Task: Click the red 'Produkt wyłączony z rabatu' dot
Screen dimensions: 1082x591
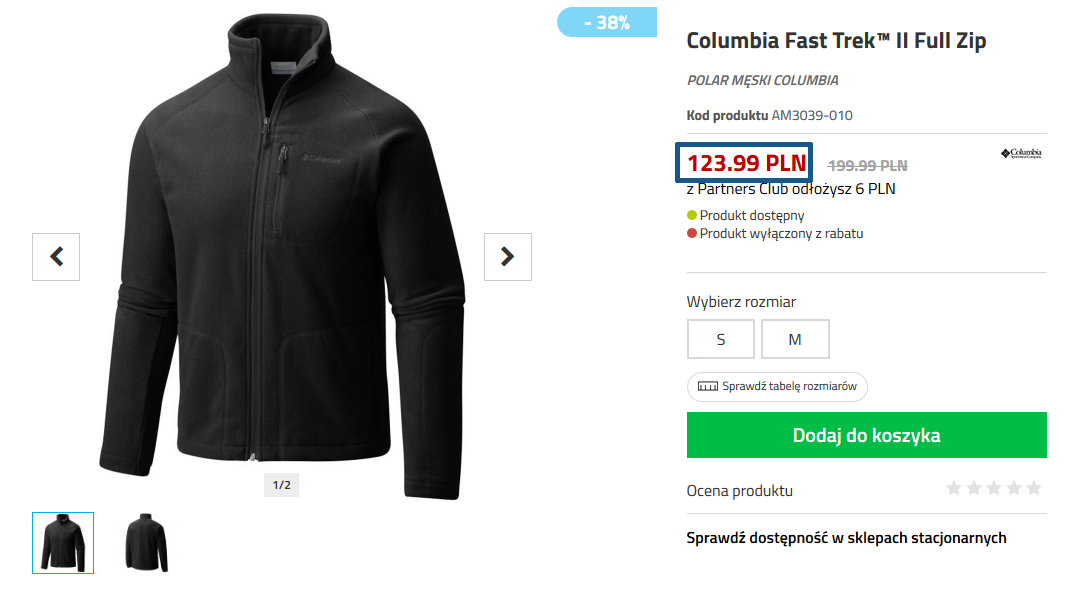Action: click(692, 234)
